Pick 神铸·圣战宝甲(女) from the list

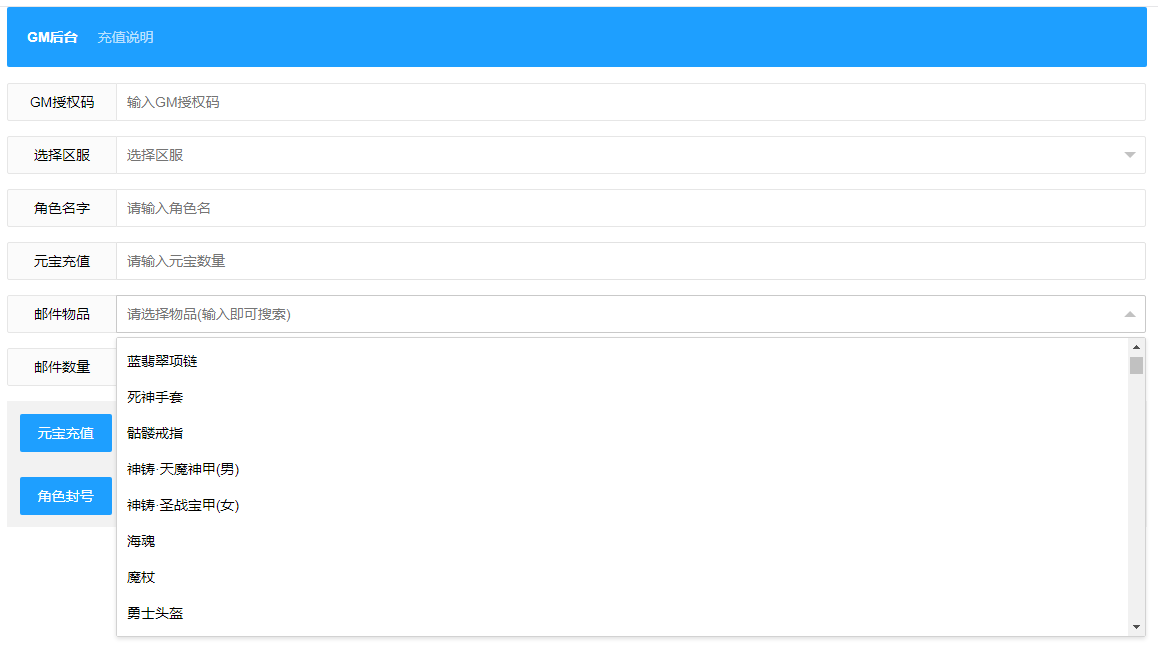tap(183, 505)
